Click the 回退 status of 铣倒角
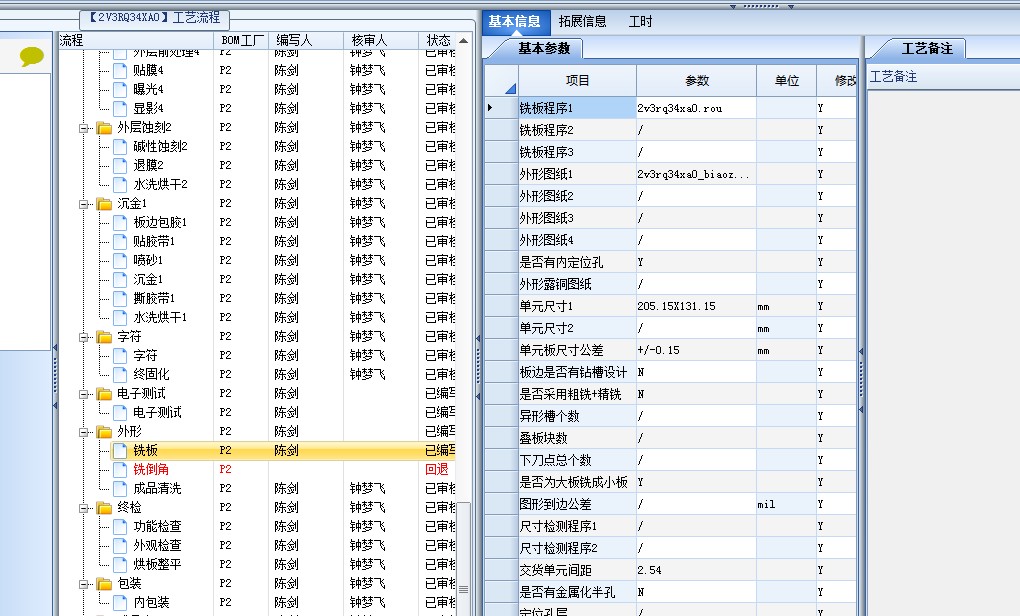The image size is (1020, 616). 436,469
